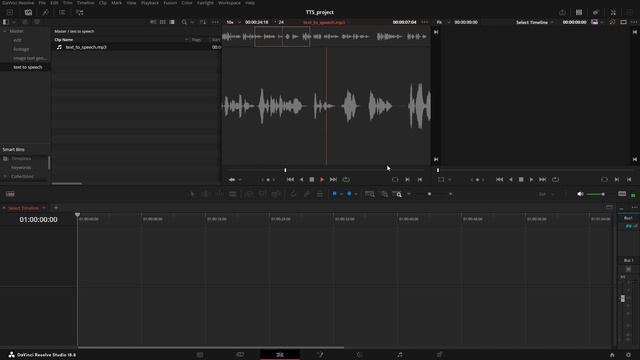Image resolution: width=640 pixels, height=360 pixels.
Task: Mark out point in source viewer
Action: coord(420,180)
